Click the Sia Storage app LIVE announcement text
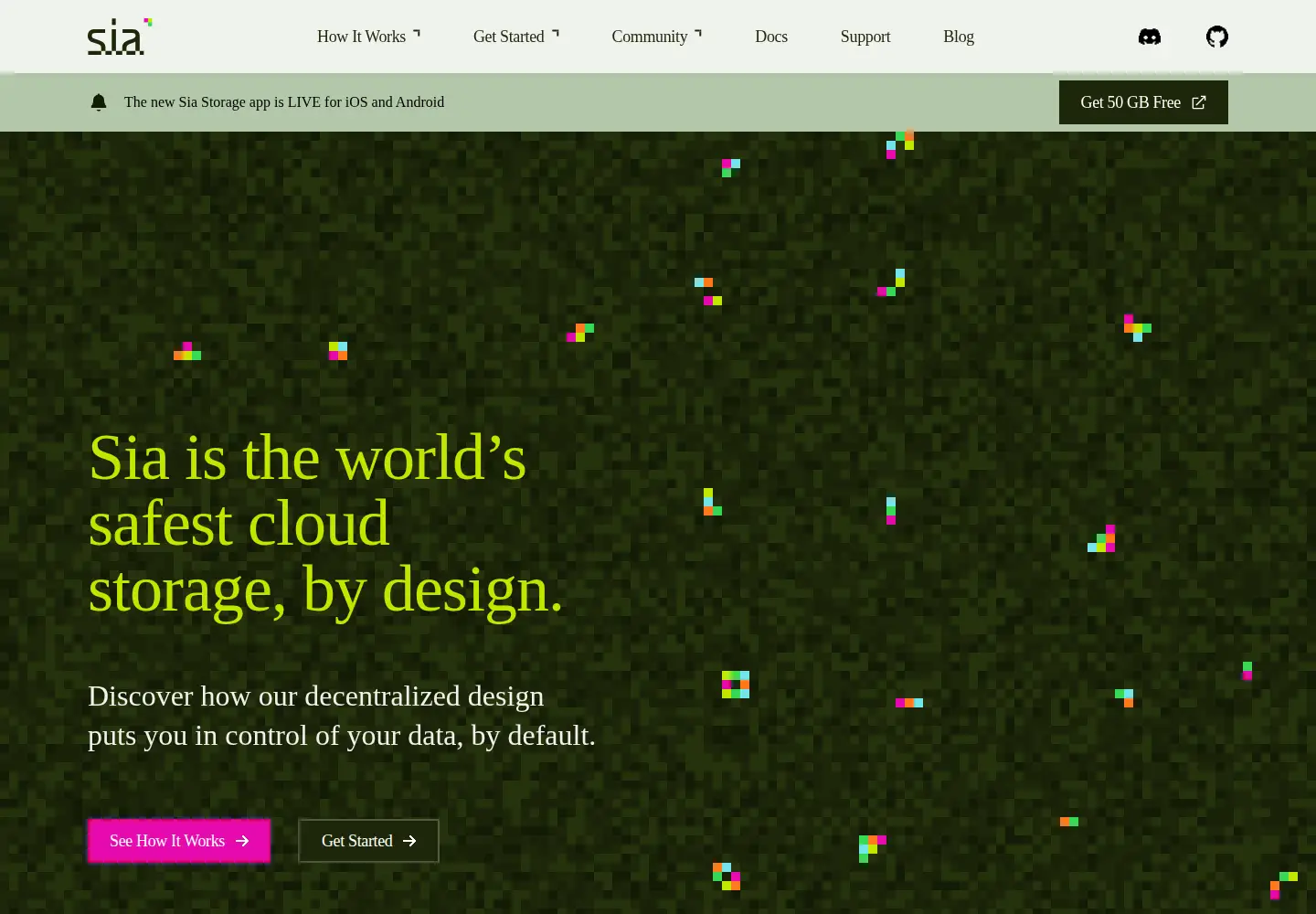 point(284,102)
